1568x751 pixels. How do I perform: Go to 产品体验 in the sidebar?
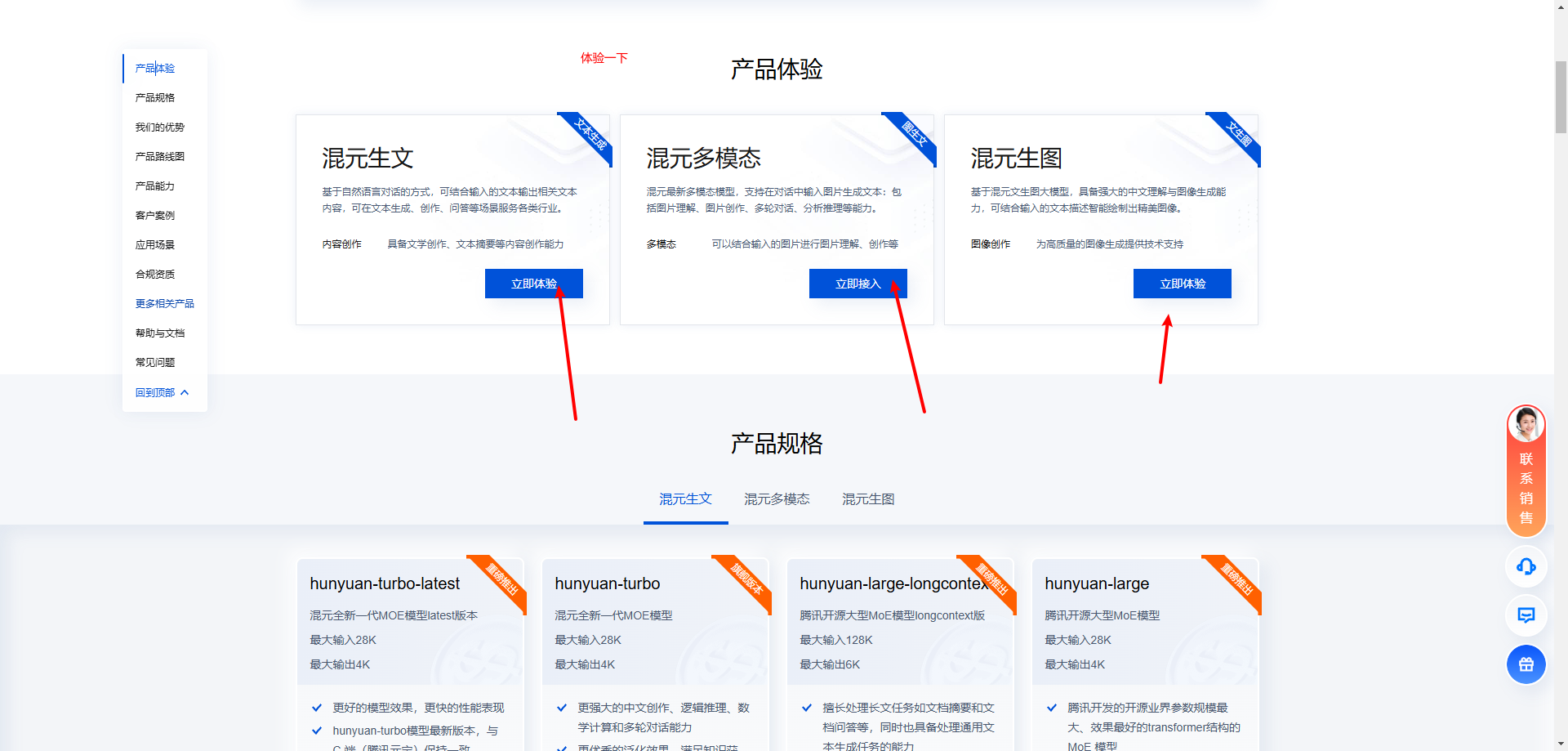(x=155, y=69)
